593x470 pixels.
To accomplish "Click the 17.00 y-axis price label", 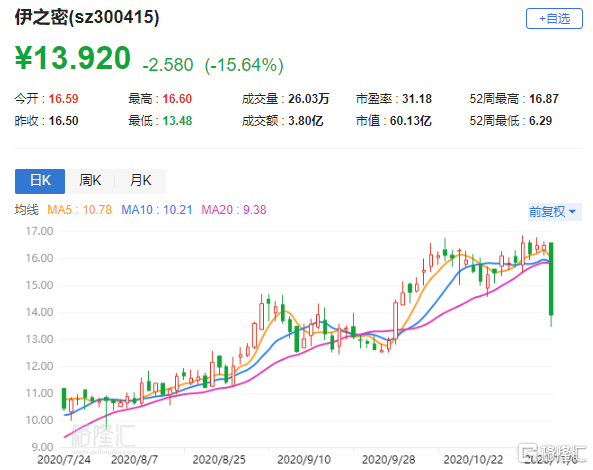I will (39, 231).
